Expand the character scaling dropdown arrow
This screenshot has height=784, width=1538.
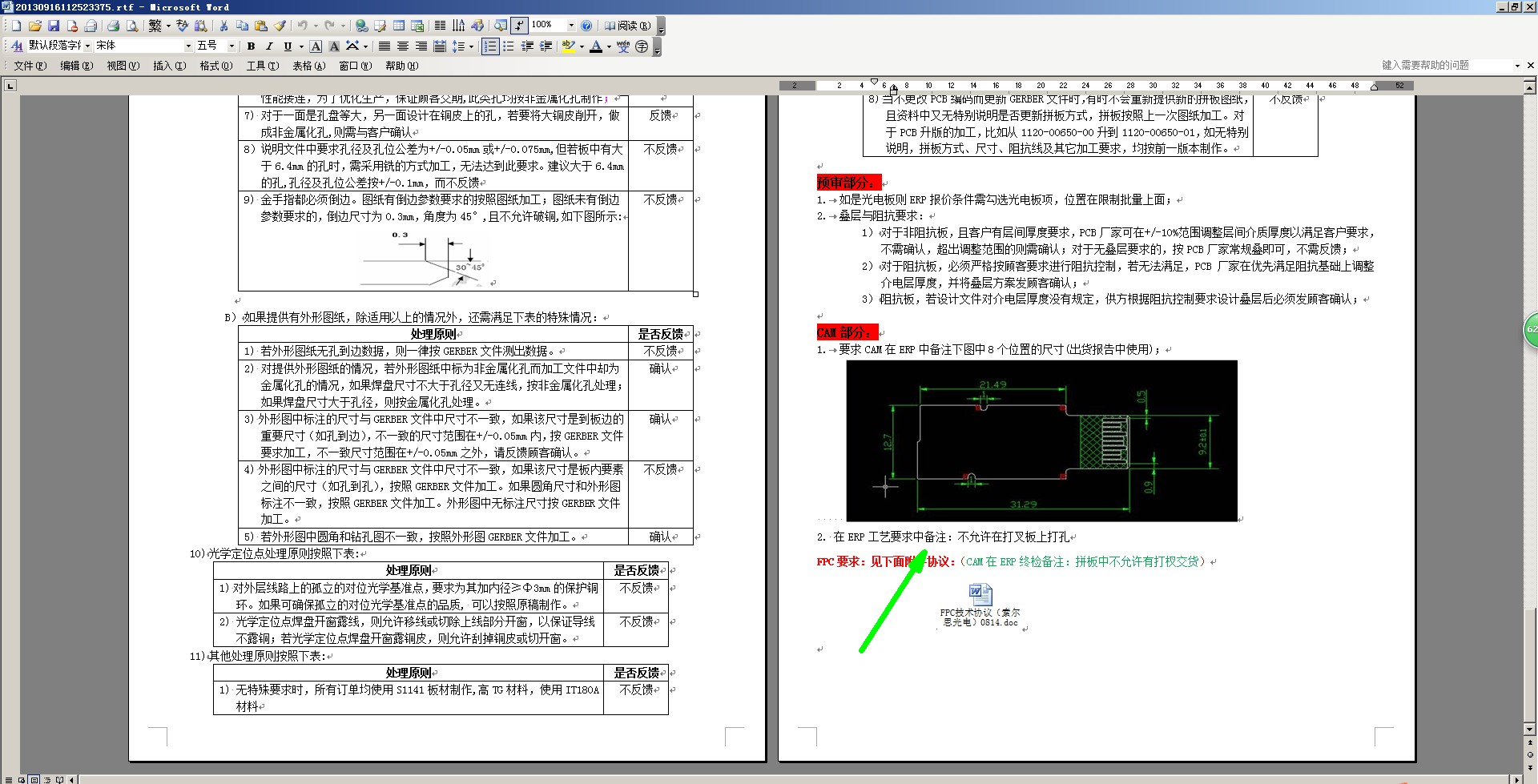click(x=365, y=46)
